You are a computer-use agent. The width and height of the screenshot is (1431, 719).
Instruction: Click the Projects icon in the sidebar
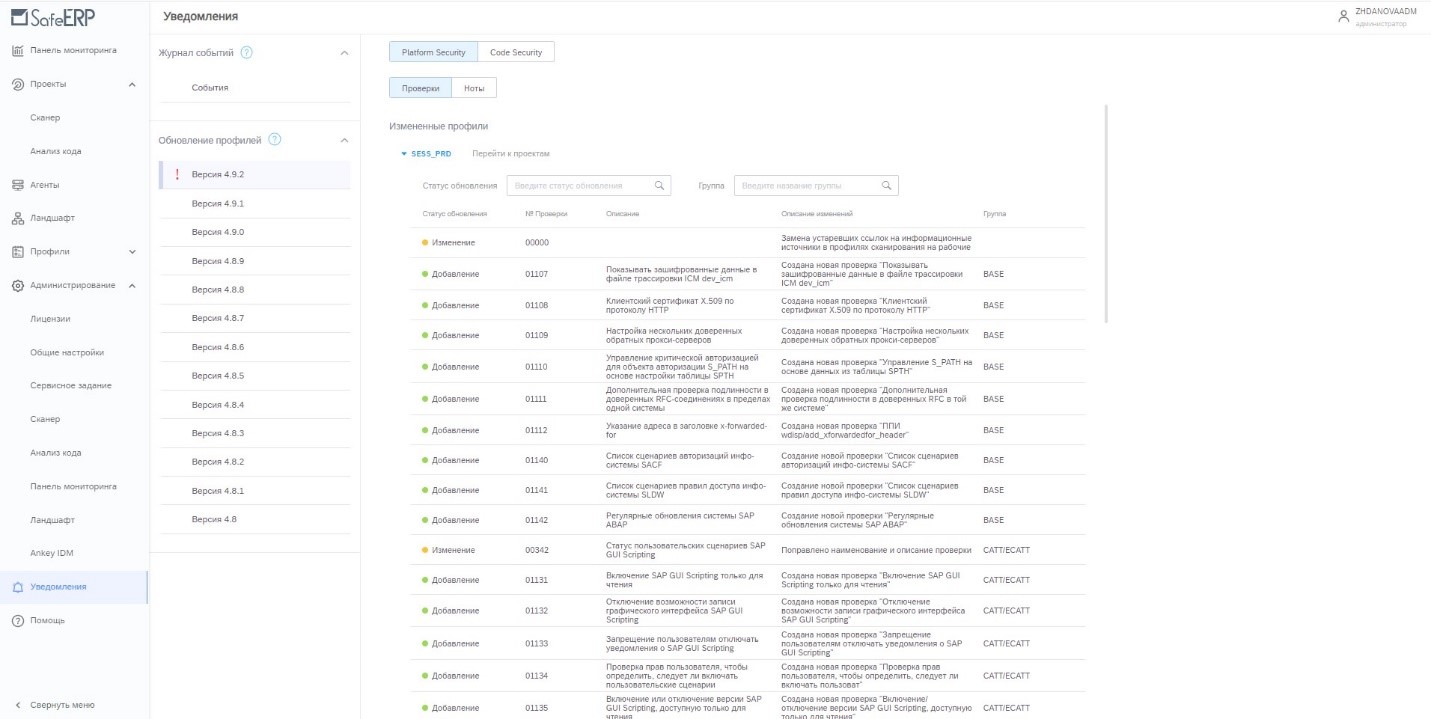17,84
